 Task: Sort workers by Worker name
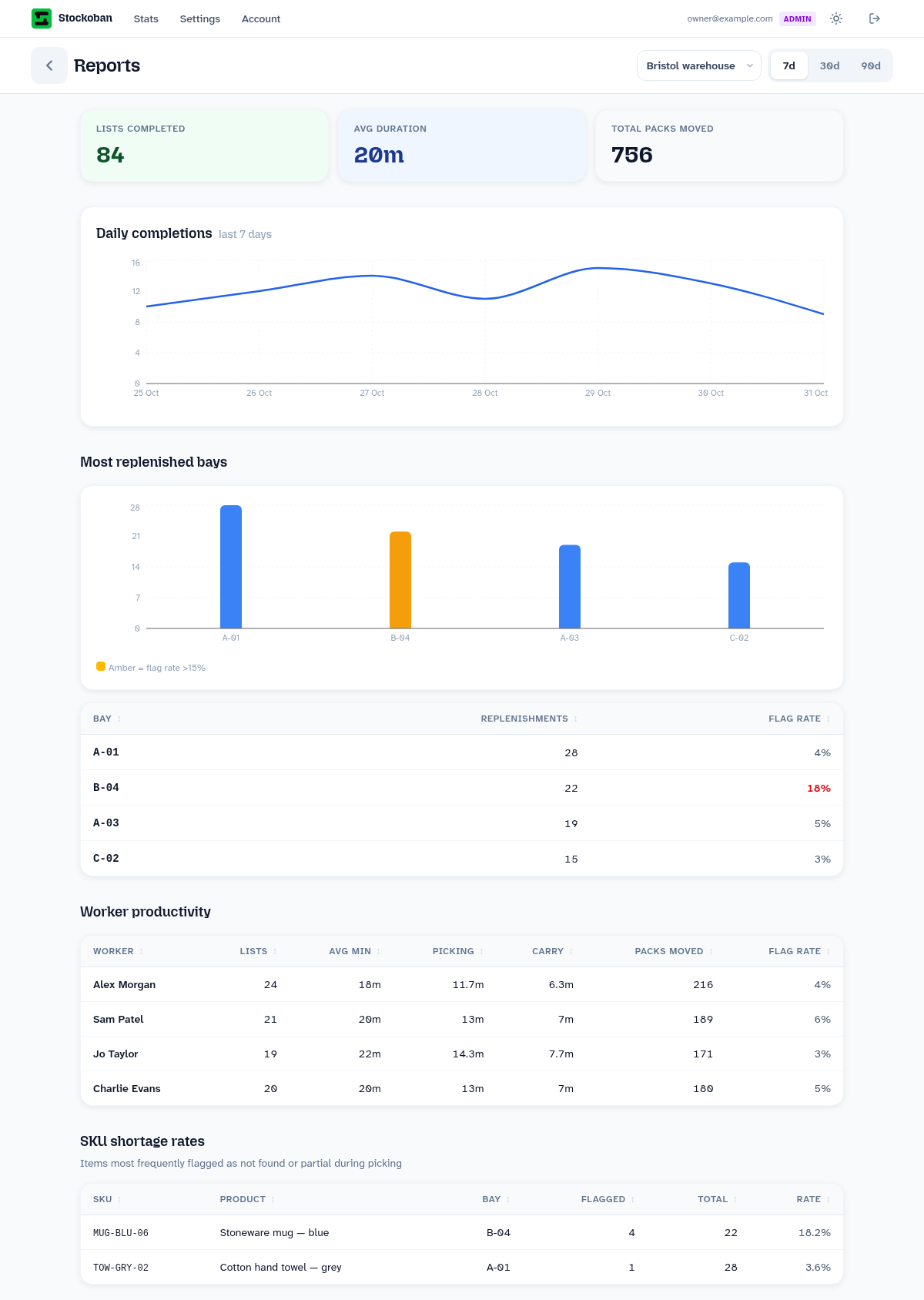pyautogui.click(x=118, y=951)
